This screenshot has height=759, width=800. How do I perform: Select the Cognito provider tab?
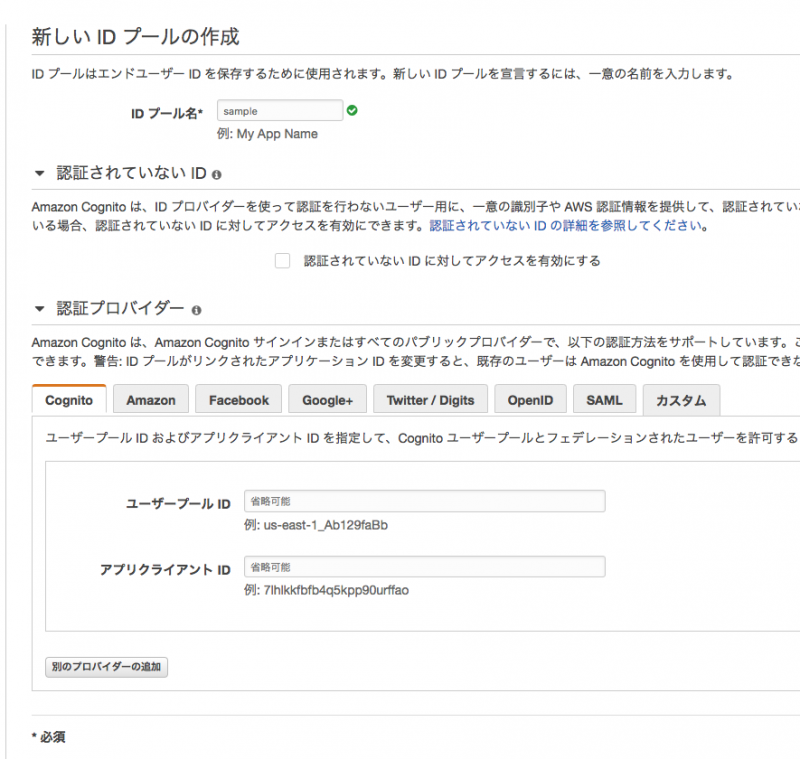click(x=69, y=398)
